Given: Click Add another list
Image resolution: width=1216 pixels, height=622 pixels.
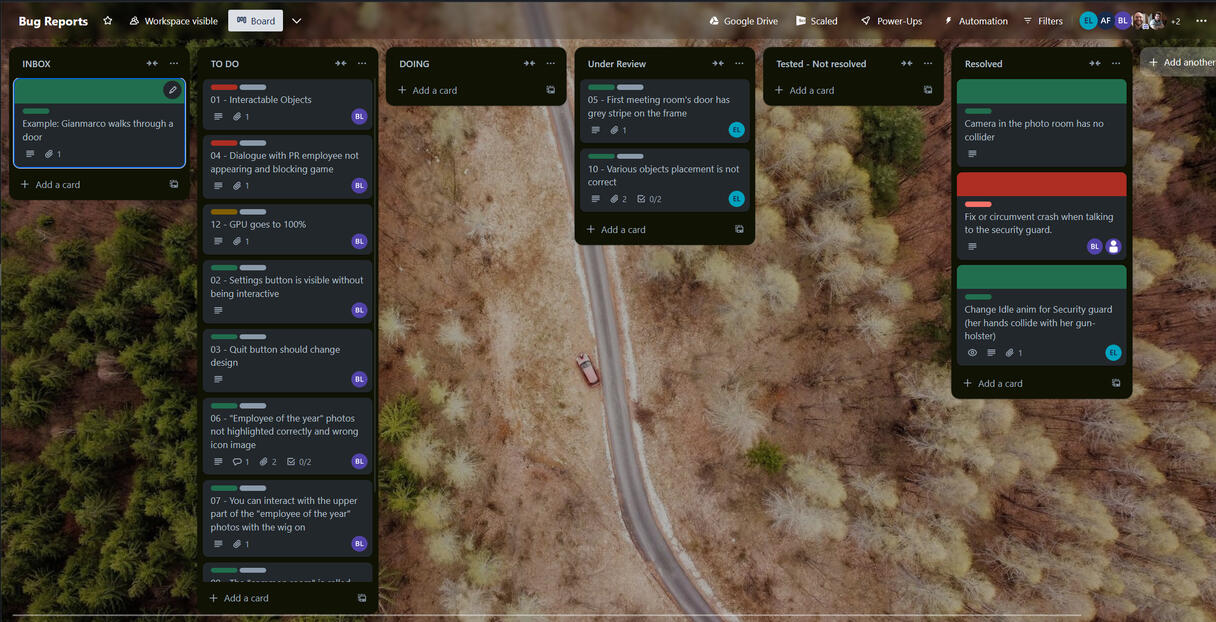Looking at the screenshot, I should pyautogui.click(x=1182, y=61).
